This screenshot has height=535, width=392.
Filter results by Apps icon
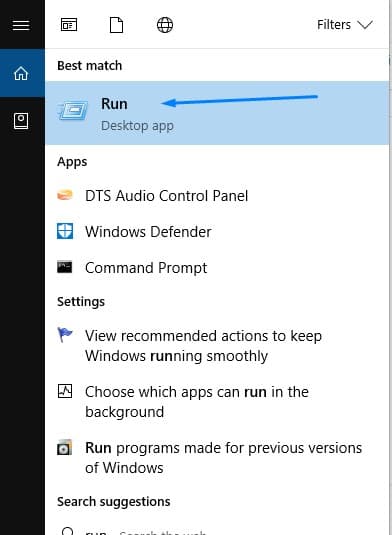click(x=69, y=25)
